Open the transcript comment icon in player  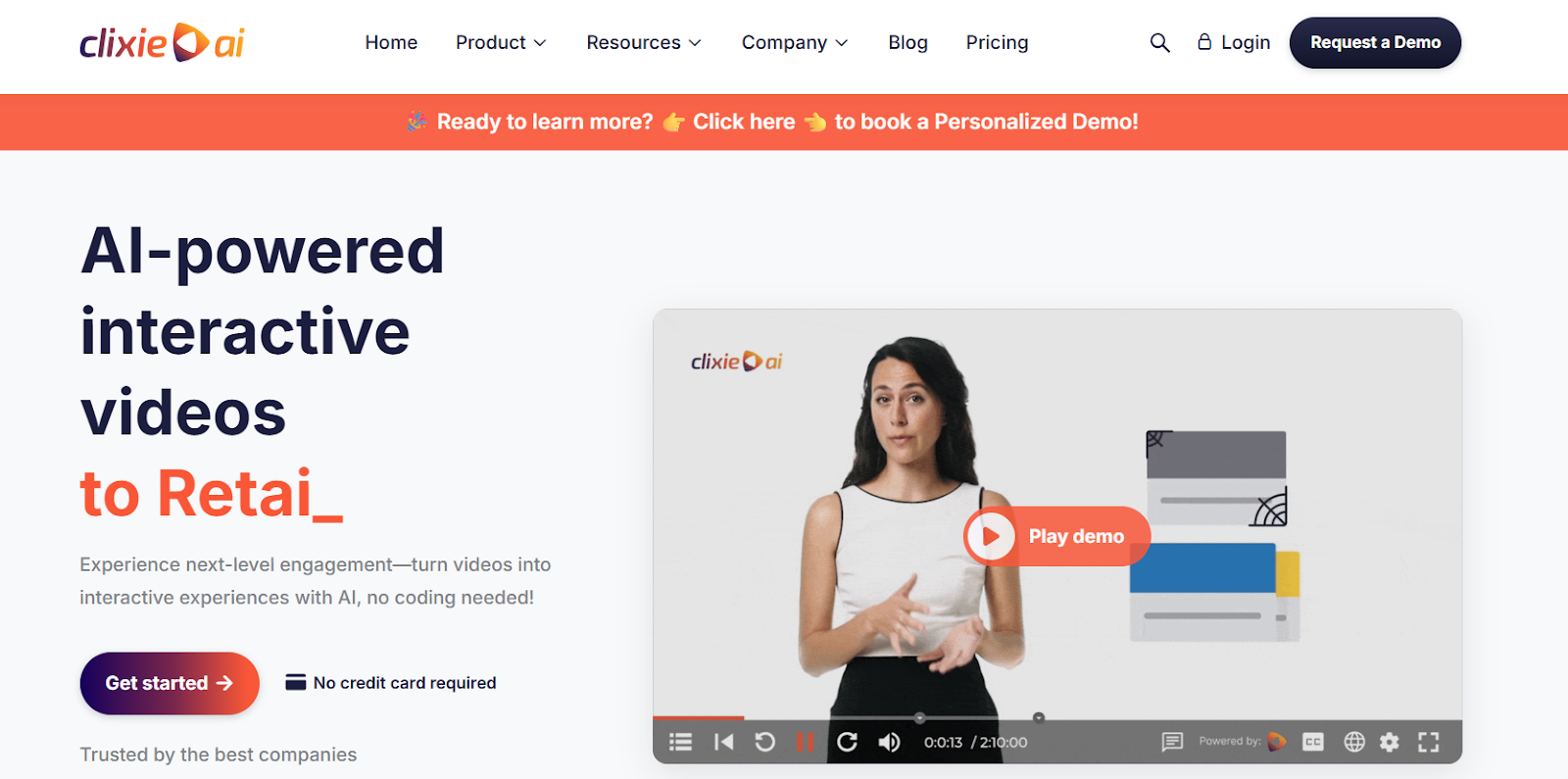coord(1172,742)
